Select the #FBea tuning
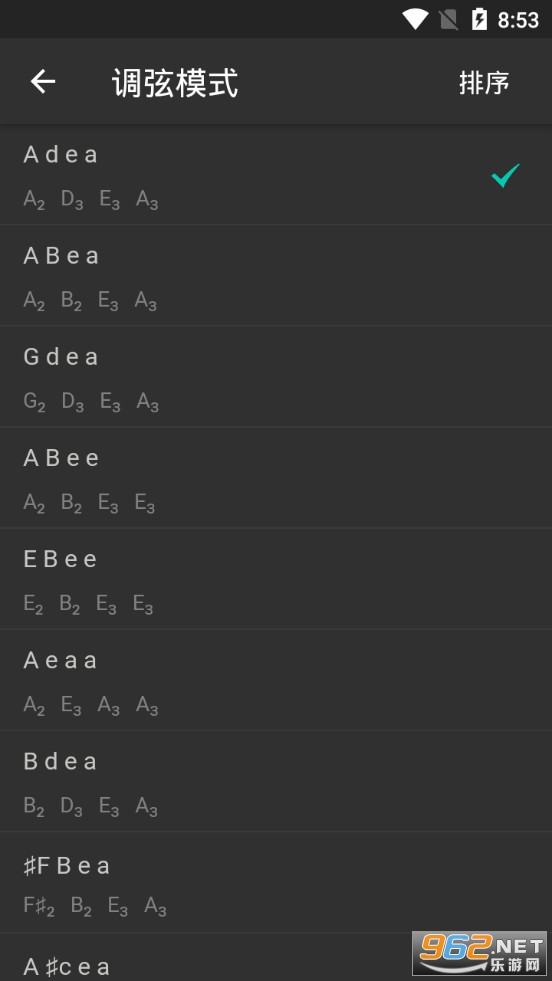The height and width of the screenshot is (981, 552). 276,883
